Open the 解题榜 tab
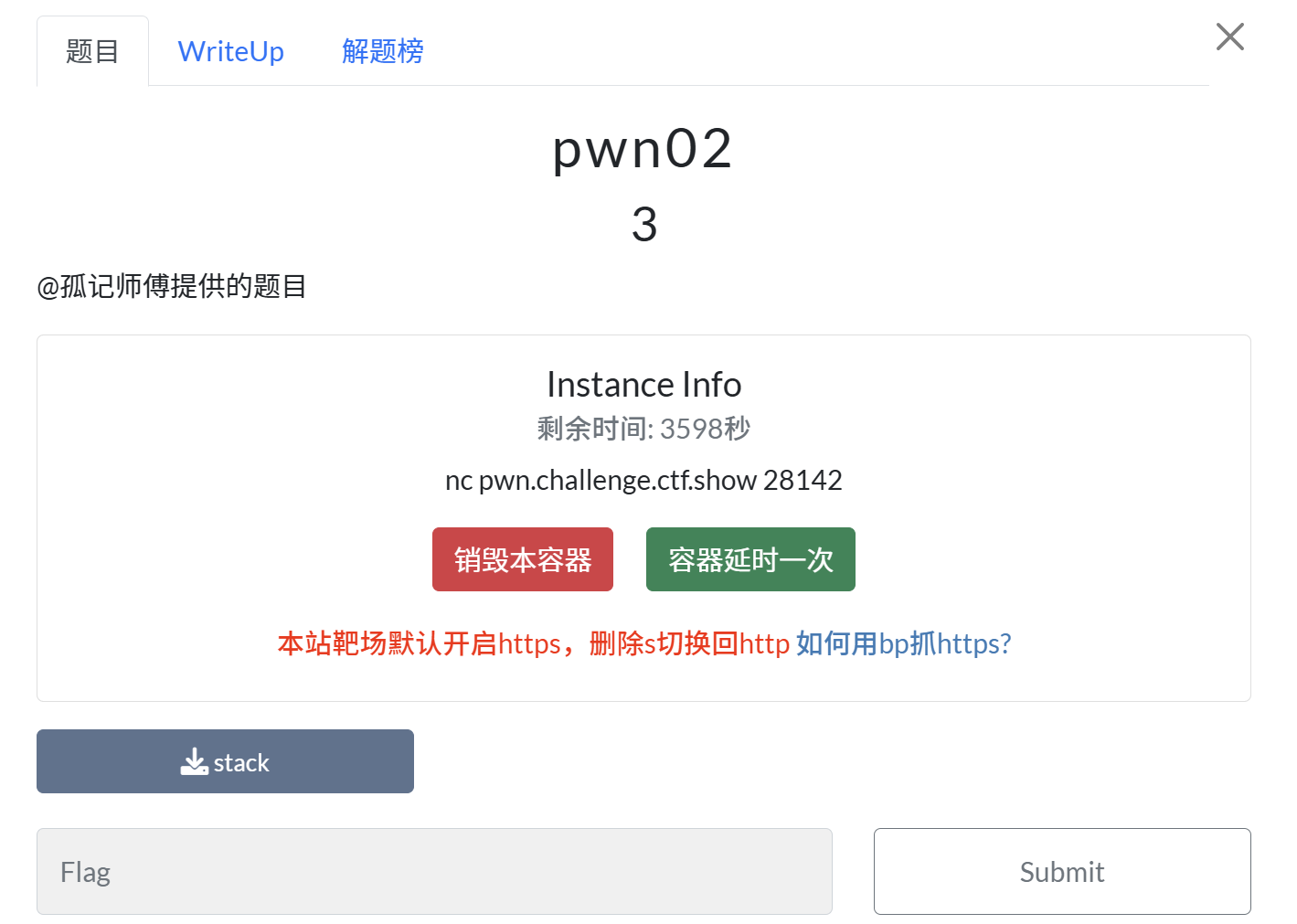The height and width of the screenshot is (924, 1297). pos(382,52)
